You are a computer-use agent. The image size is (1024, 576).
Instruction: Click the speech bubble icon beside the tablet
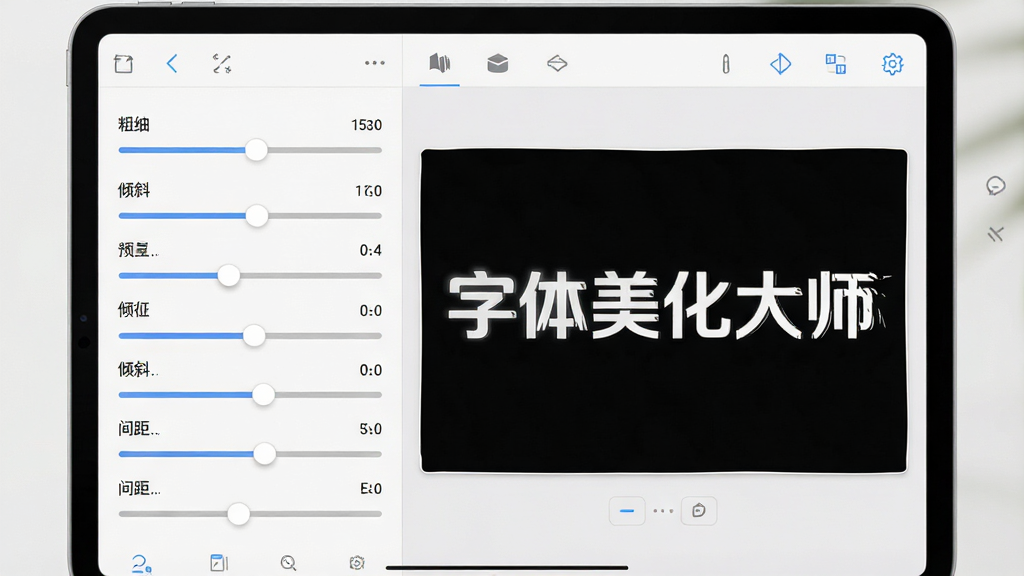coord(995,186)
